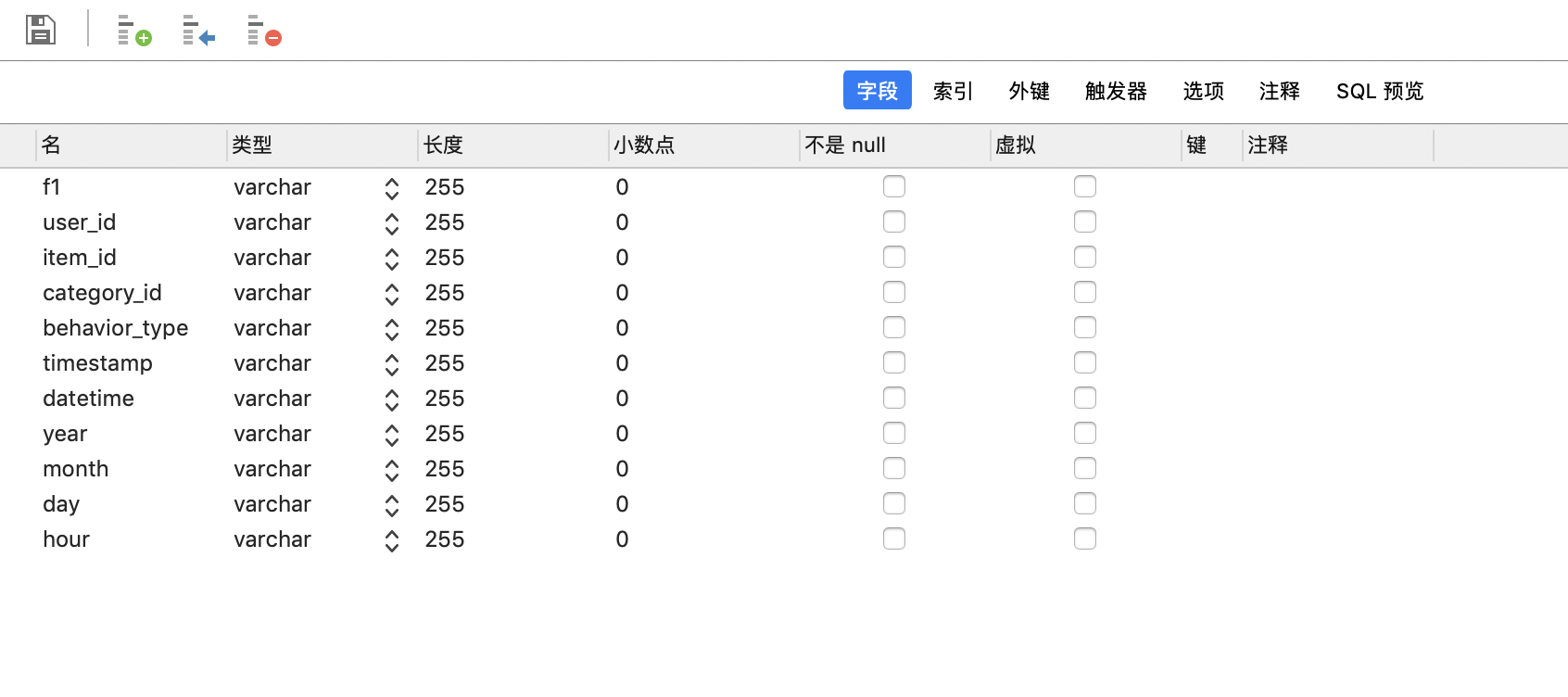Click the Add Field icon
The image size is (1568, 697).
(134, 31)
